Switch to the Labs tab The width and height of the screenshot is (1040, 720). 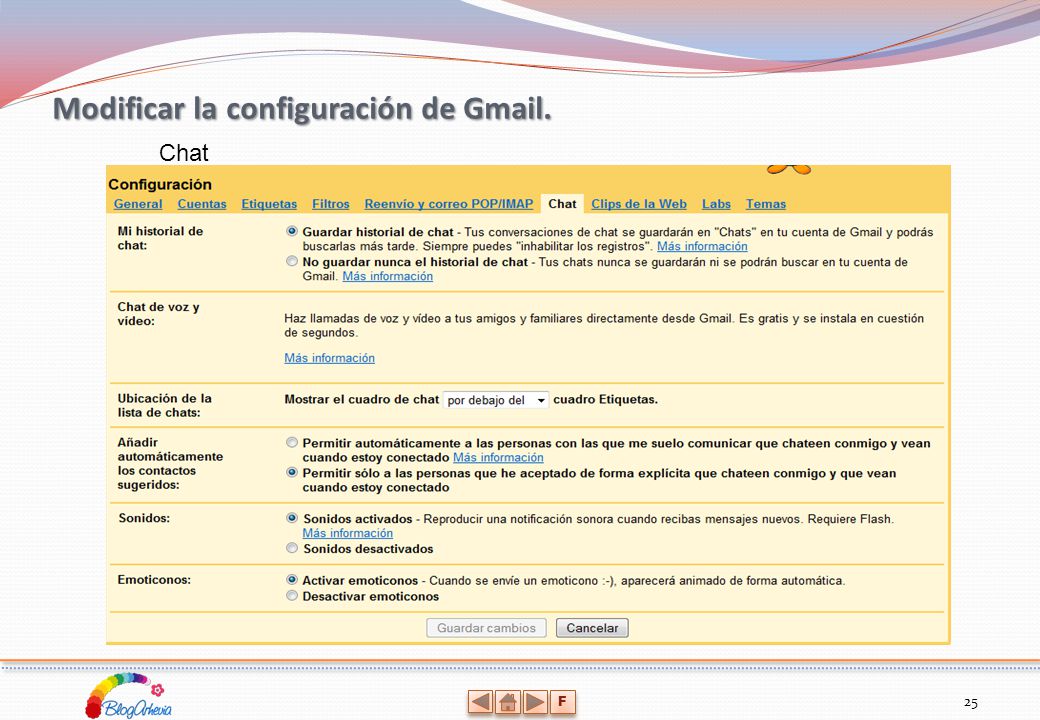coord(716,204)
